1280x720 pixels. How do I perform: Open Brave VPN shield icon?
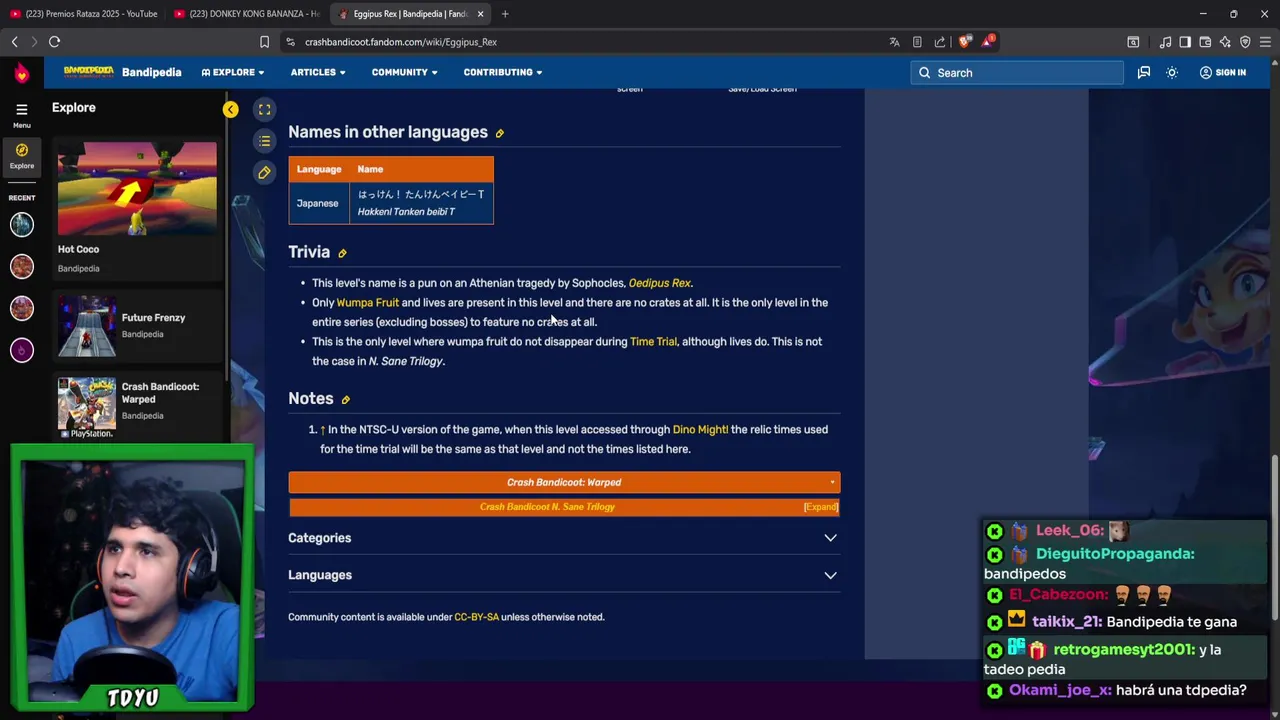coord(1245,42)
